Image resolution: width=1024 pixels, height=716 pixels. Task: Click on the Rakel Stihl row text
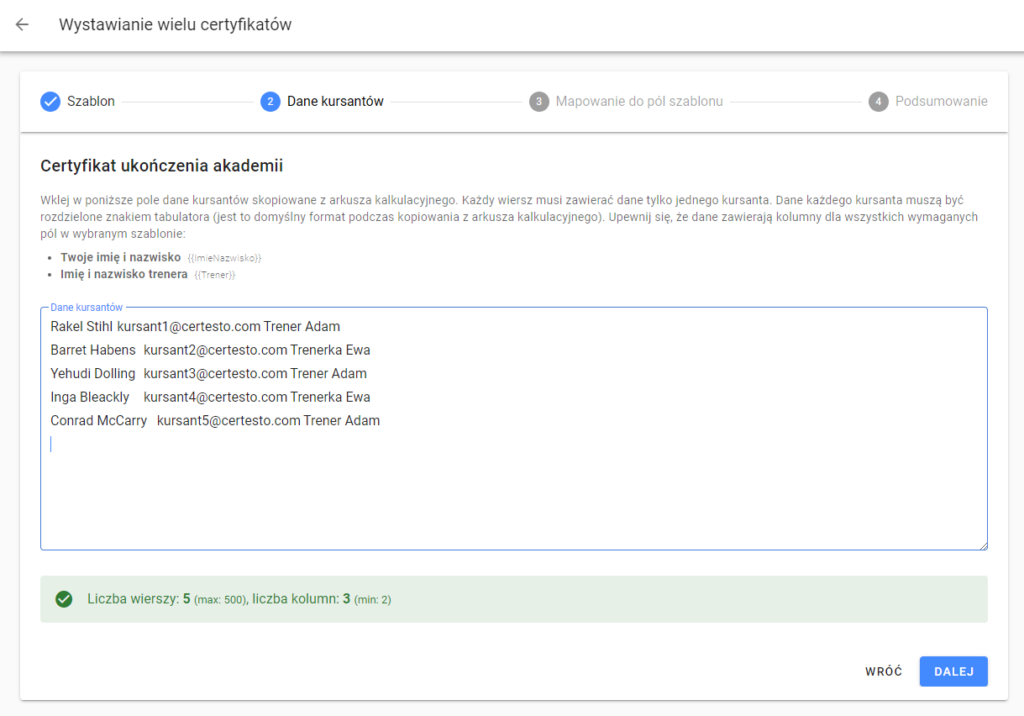click(x=195, y=327)
